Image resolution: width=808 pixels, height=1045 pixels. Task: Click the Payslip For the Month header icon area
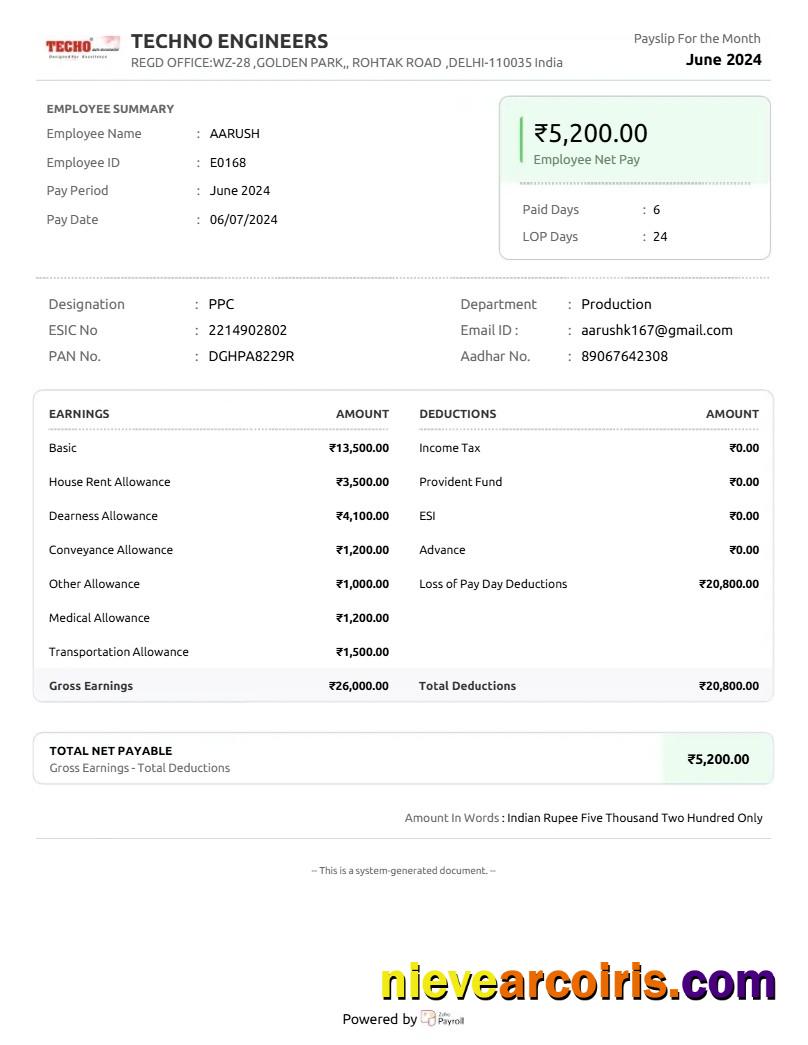pyautogui.click(x=697, y=38)
